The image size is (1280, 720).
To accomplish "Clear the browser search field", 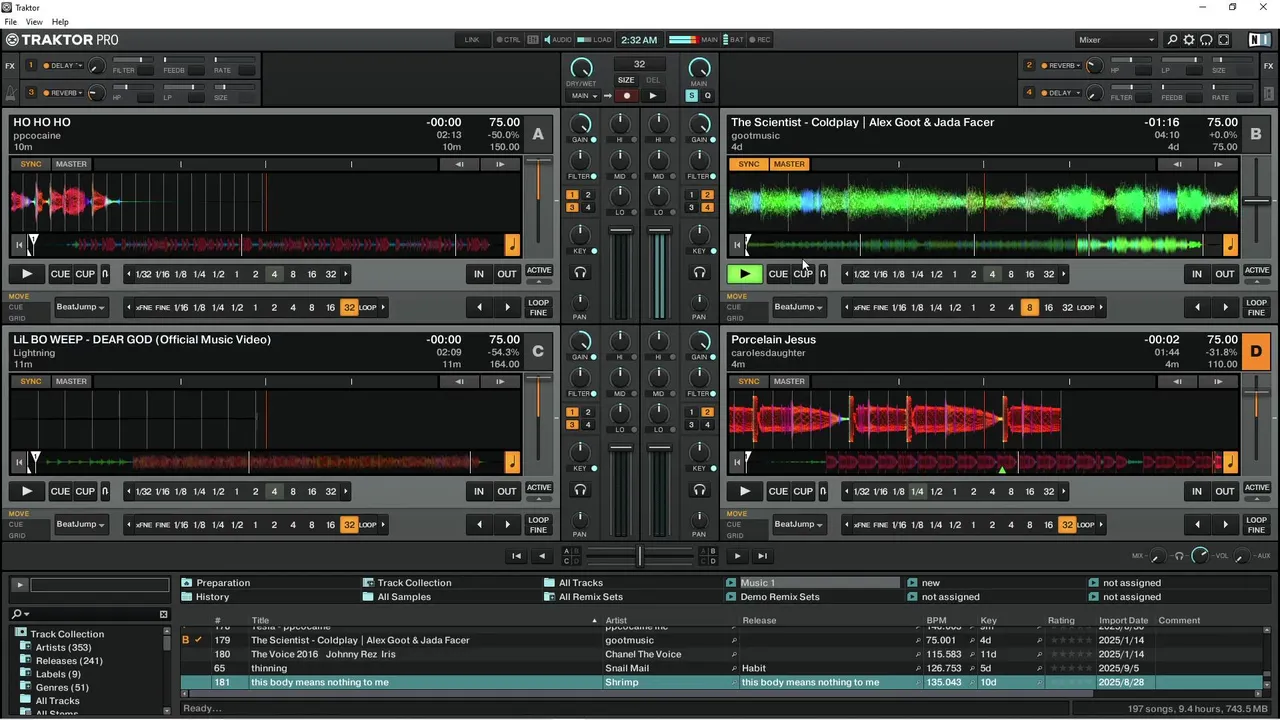I will tap(164, 614).
